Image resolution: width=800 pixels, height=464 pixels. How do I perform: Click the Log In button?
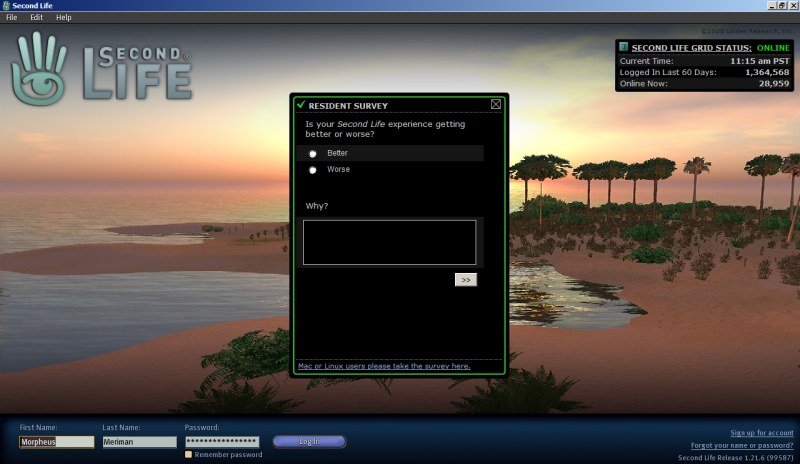(309, 442)
